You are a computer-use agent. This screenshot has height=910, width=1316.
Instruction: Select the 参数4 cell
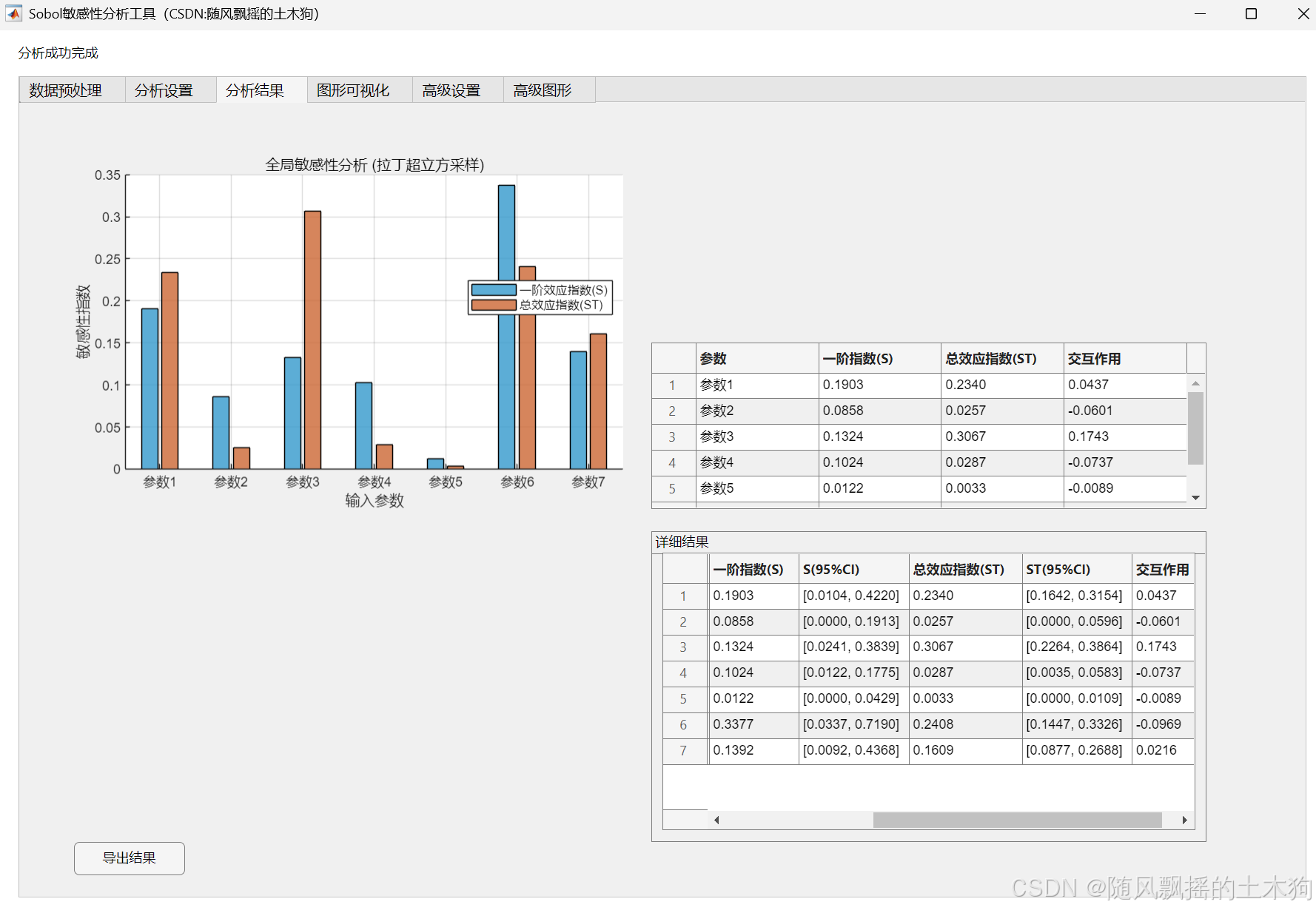point(757,463)
